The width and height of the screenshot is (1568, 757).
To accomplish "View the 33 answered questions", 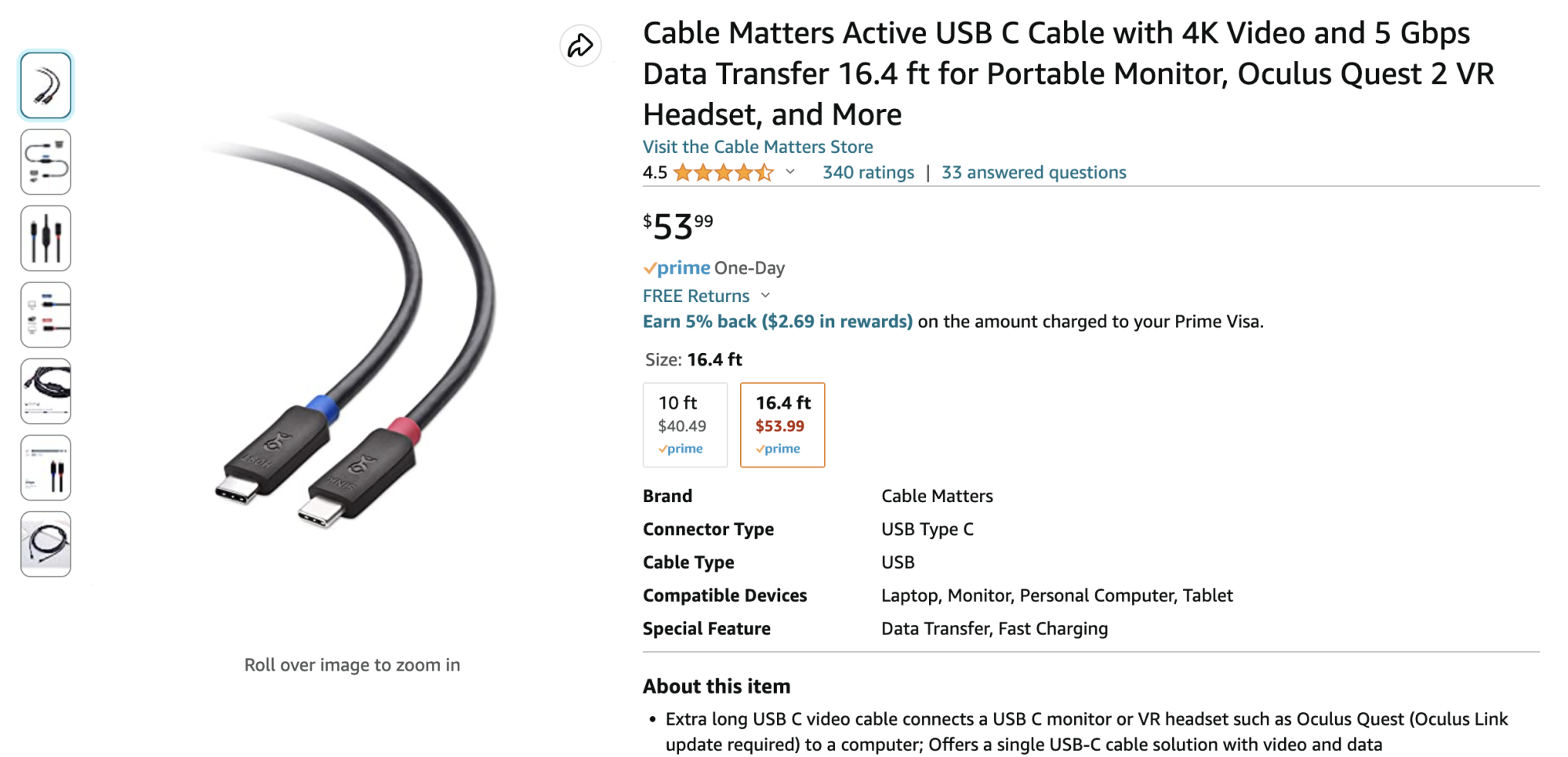I will (x=1033, y=173).
